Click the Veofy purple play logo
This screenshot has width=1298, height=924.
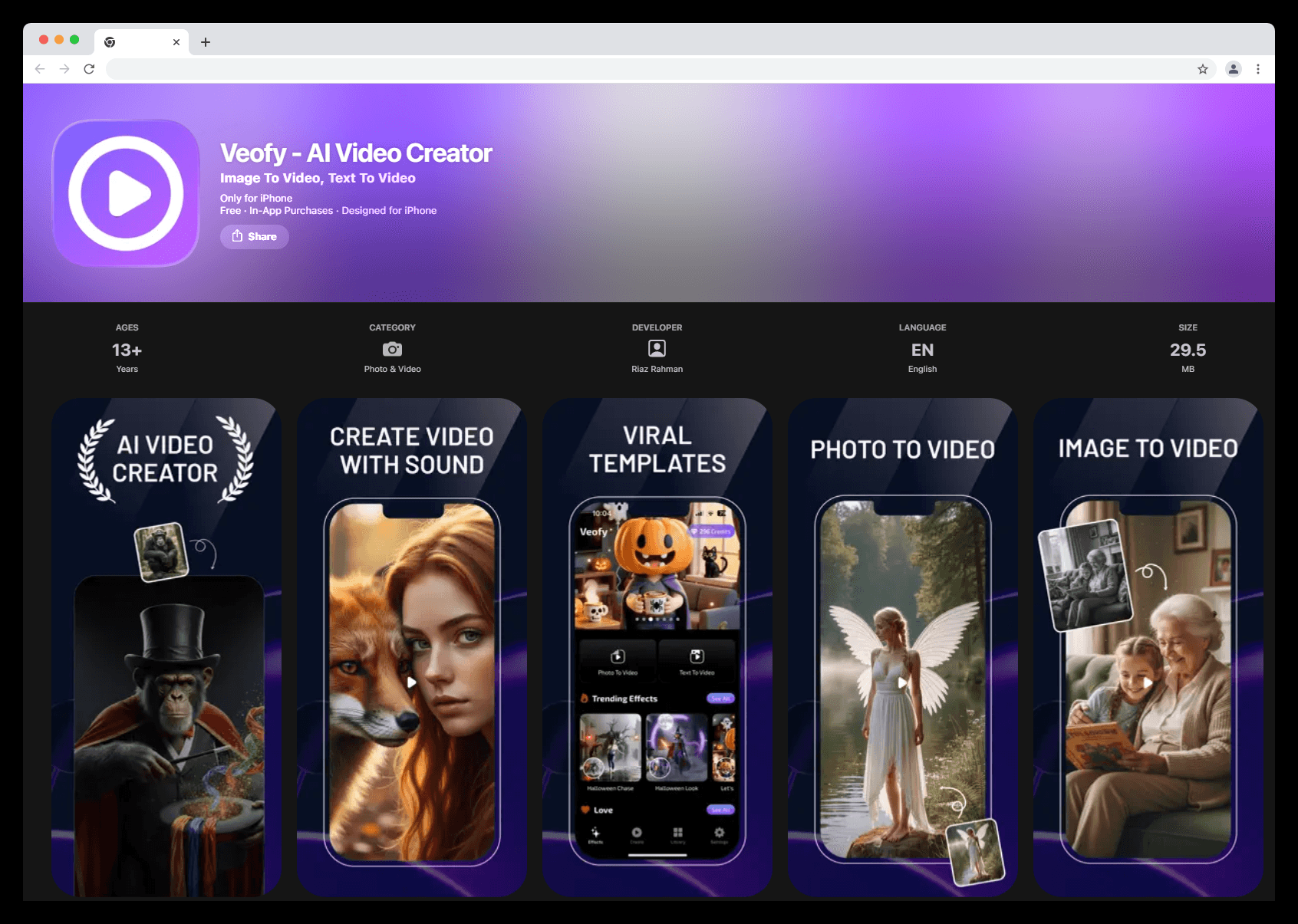coord(126,192)
